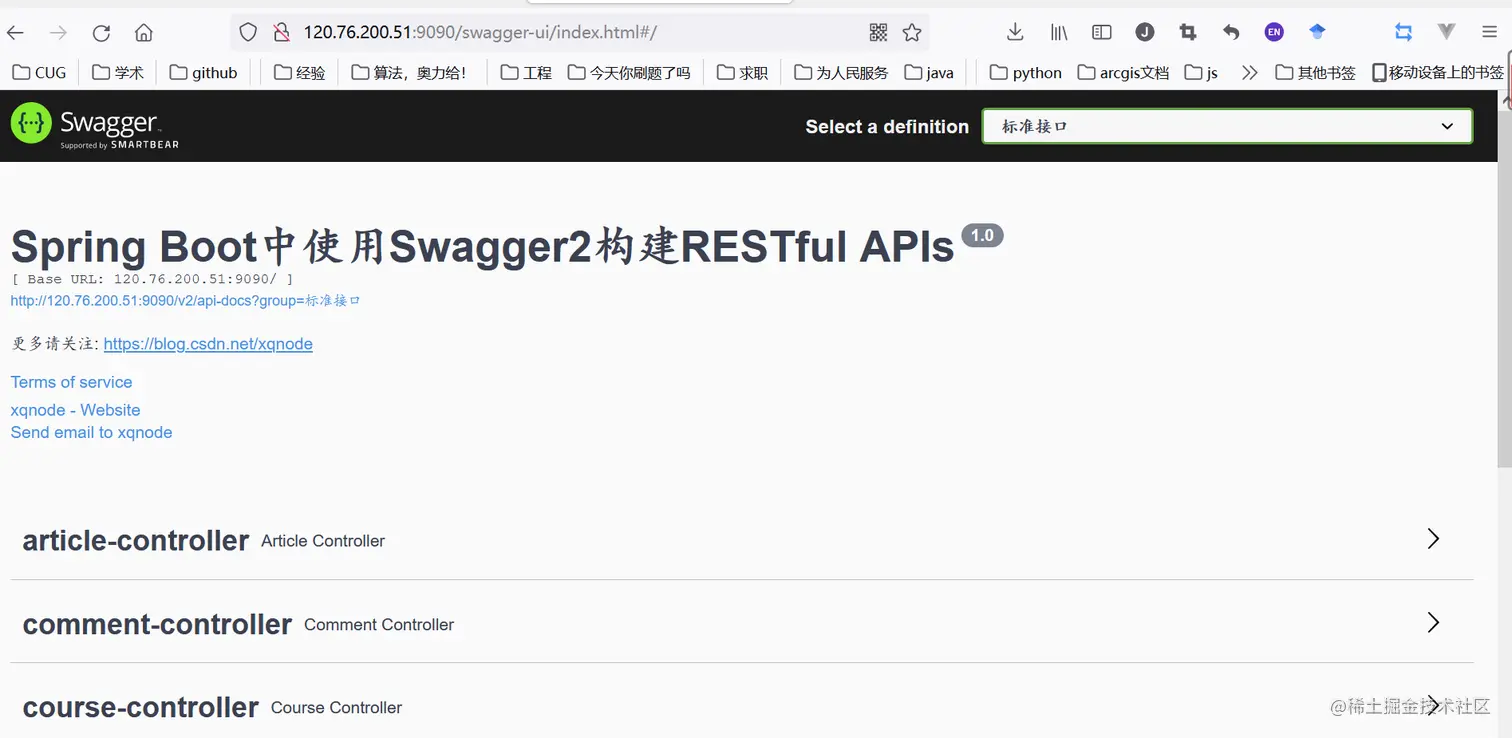Click the gray V-shaped extension icon
The width and height of the screenshot is (1512, 738).
tap(1446, 32)
